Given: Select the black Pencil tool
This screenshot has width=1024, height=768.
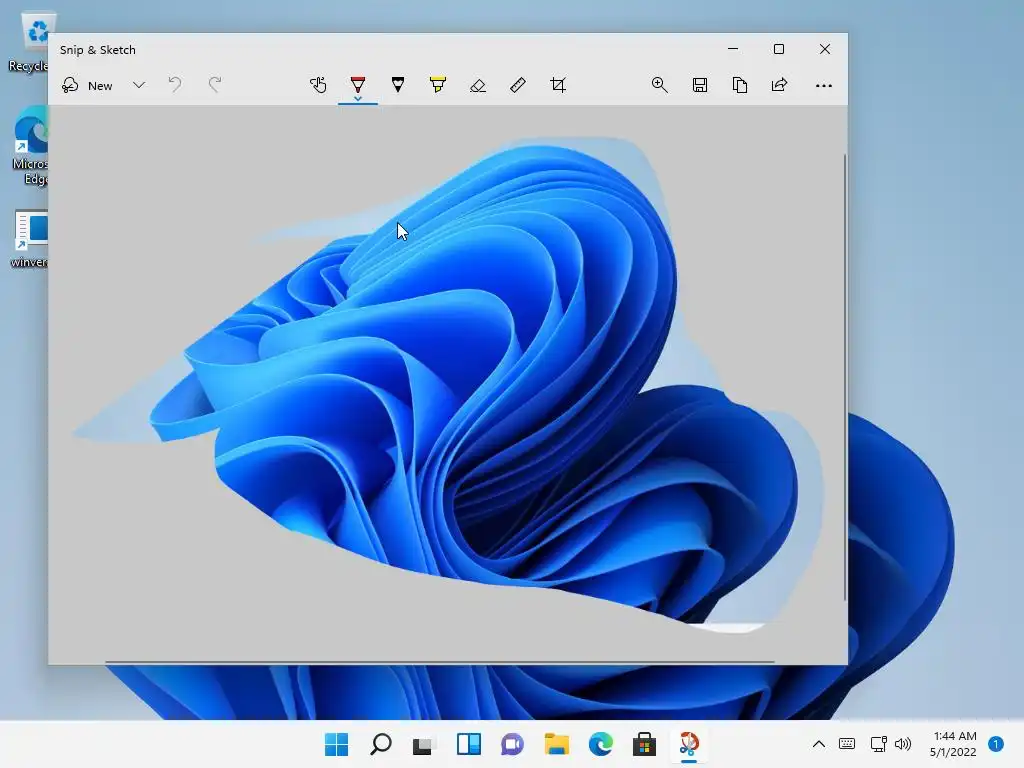Looking at the screenshot, I should 398,85.
